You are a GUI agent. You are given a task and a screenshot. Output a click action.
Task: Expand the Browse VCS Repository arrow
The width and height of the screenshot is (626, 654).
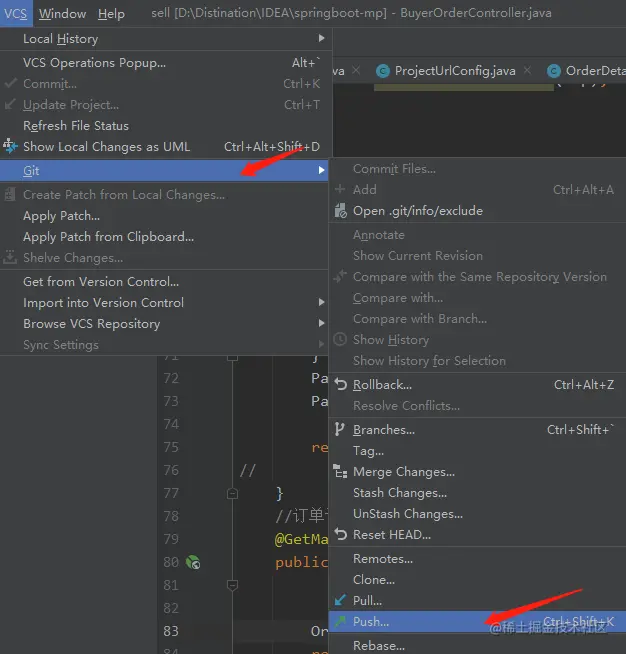pos(321,323)
